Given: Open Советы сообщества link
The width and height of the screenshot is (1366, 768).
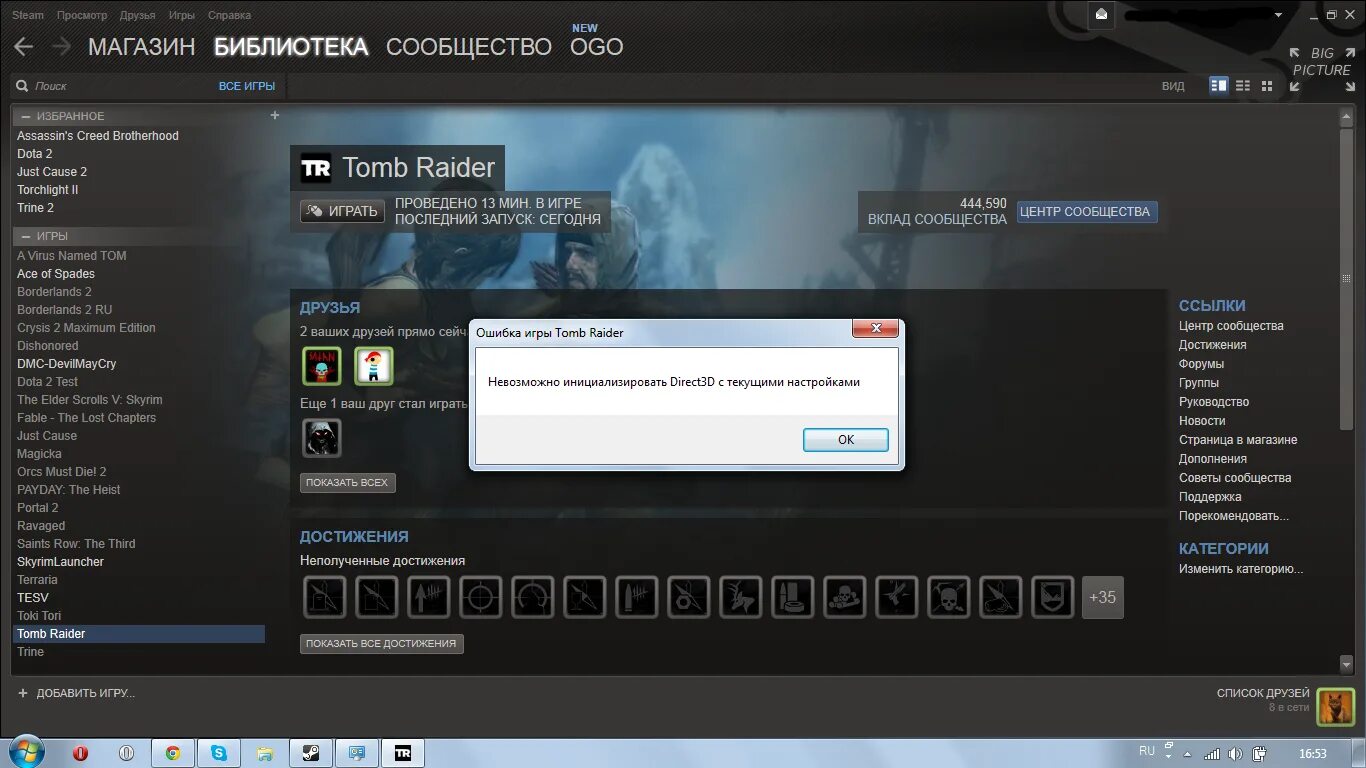Looking at the screenshot, I should point(1235,478).
